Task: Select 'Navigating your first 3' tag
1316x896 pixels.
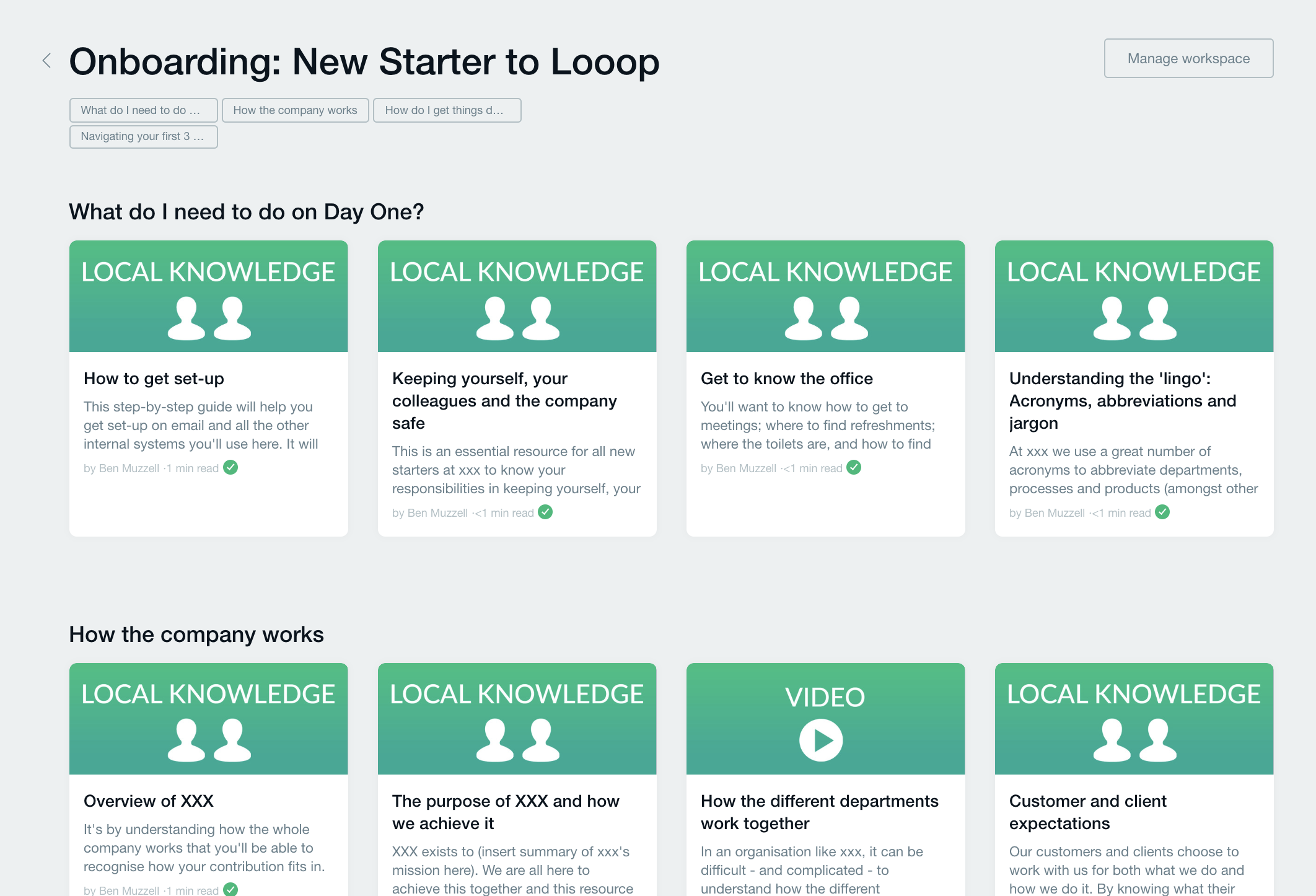Action: (143, 137)
